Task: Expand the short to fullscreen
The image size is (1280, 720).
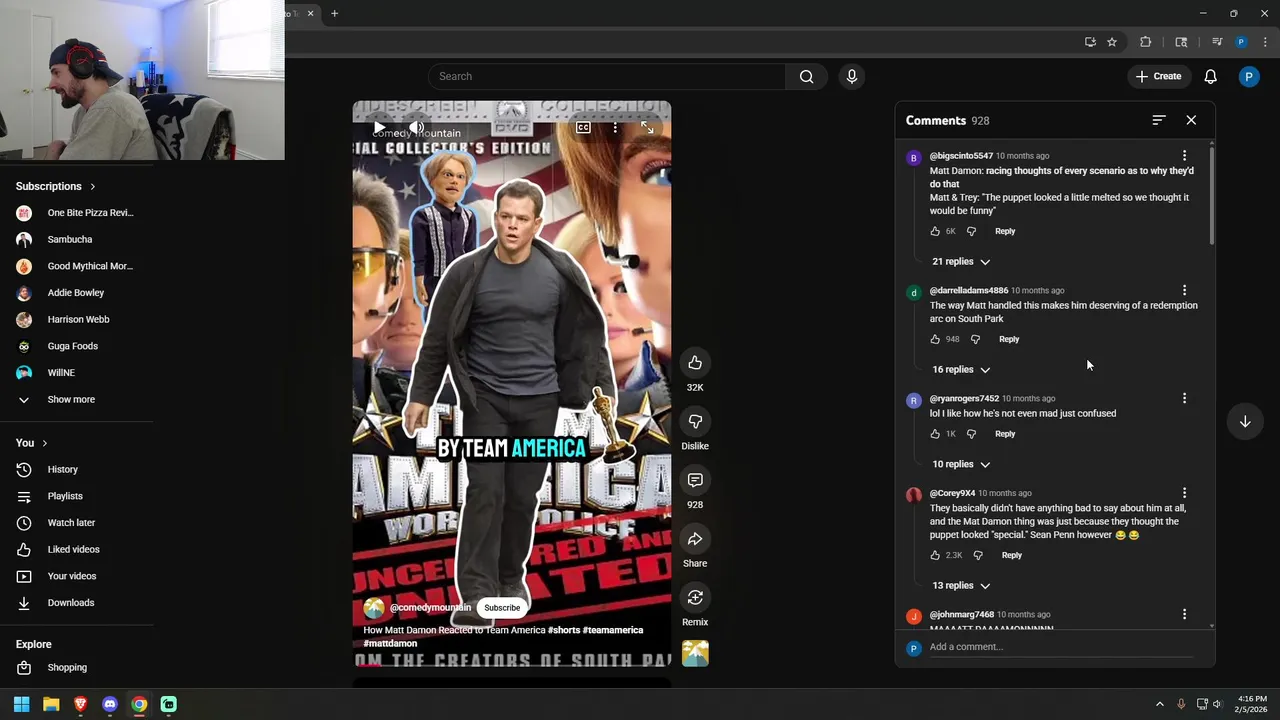Action: tap(647, 127)
